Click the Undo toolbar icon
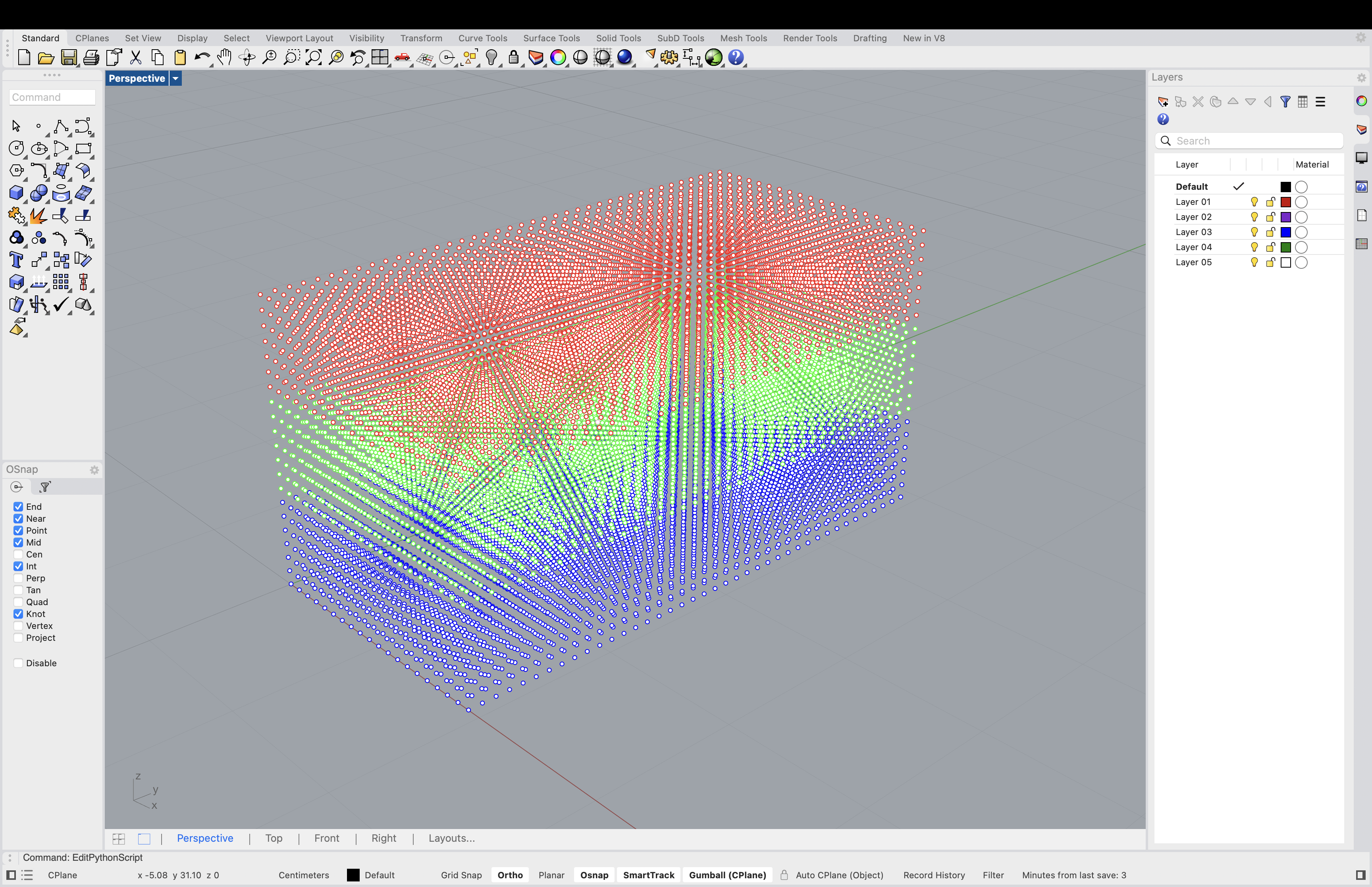The image size is (1372, 887). pos(202,57)
